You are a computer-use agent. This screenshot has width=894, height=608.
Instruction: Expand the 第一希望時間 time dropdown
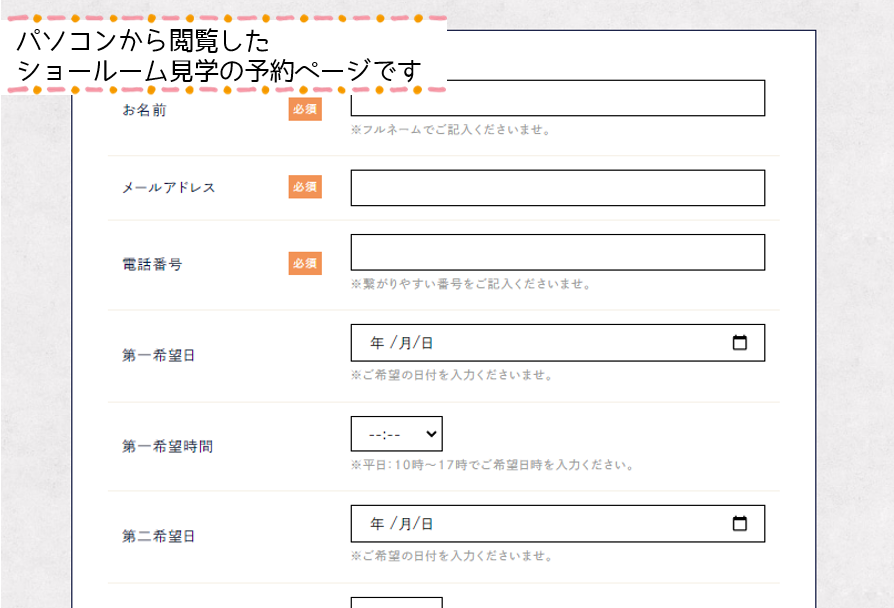[396, 434]
